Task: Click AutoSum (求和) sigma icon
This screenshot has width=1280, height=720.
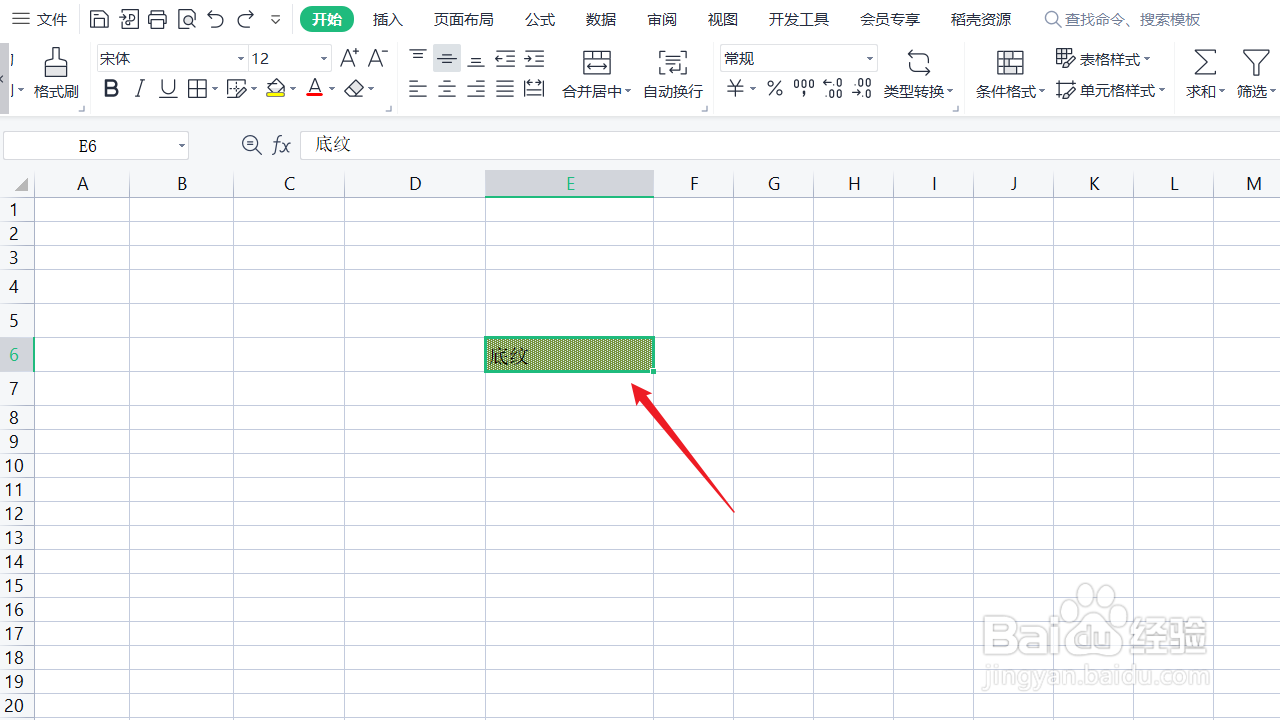Action: coord(1205,63)
